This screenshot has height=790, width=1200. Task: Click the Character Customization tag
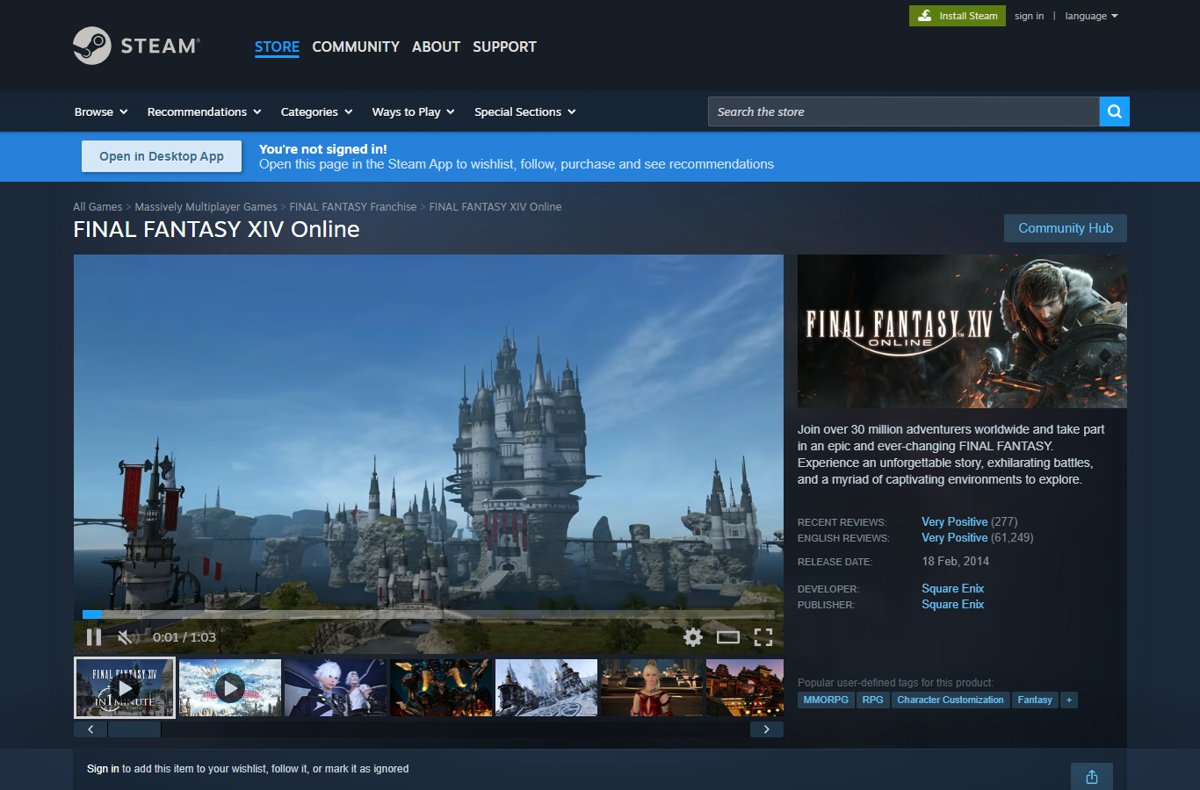pyautogui.click(x=950, y=700)
